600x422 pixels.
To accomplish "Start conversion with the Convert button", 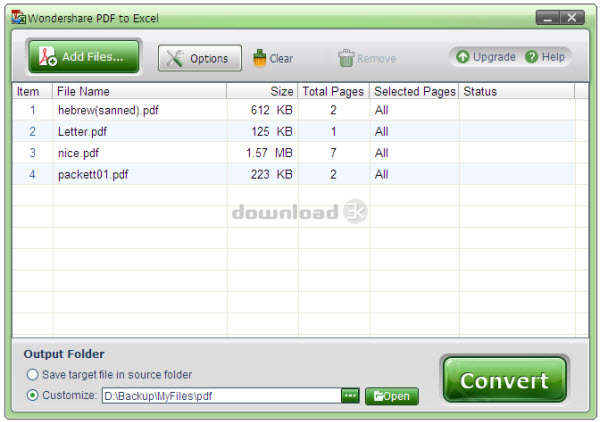I will [504, 381].
